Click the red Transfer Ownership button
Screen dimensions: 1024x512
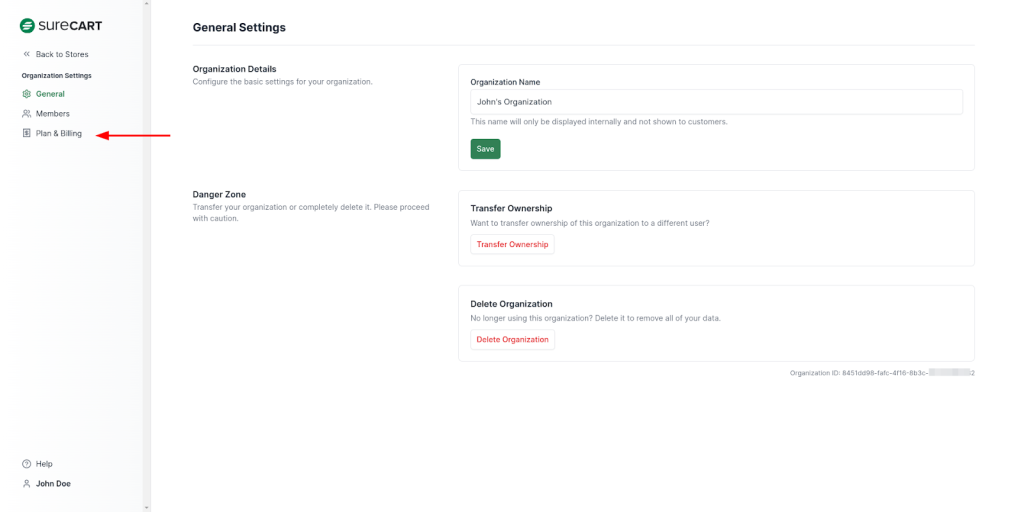point(512,245)
